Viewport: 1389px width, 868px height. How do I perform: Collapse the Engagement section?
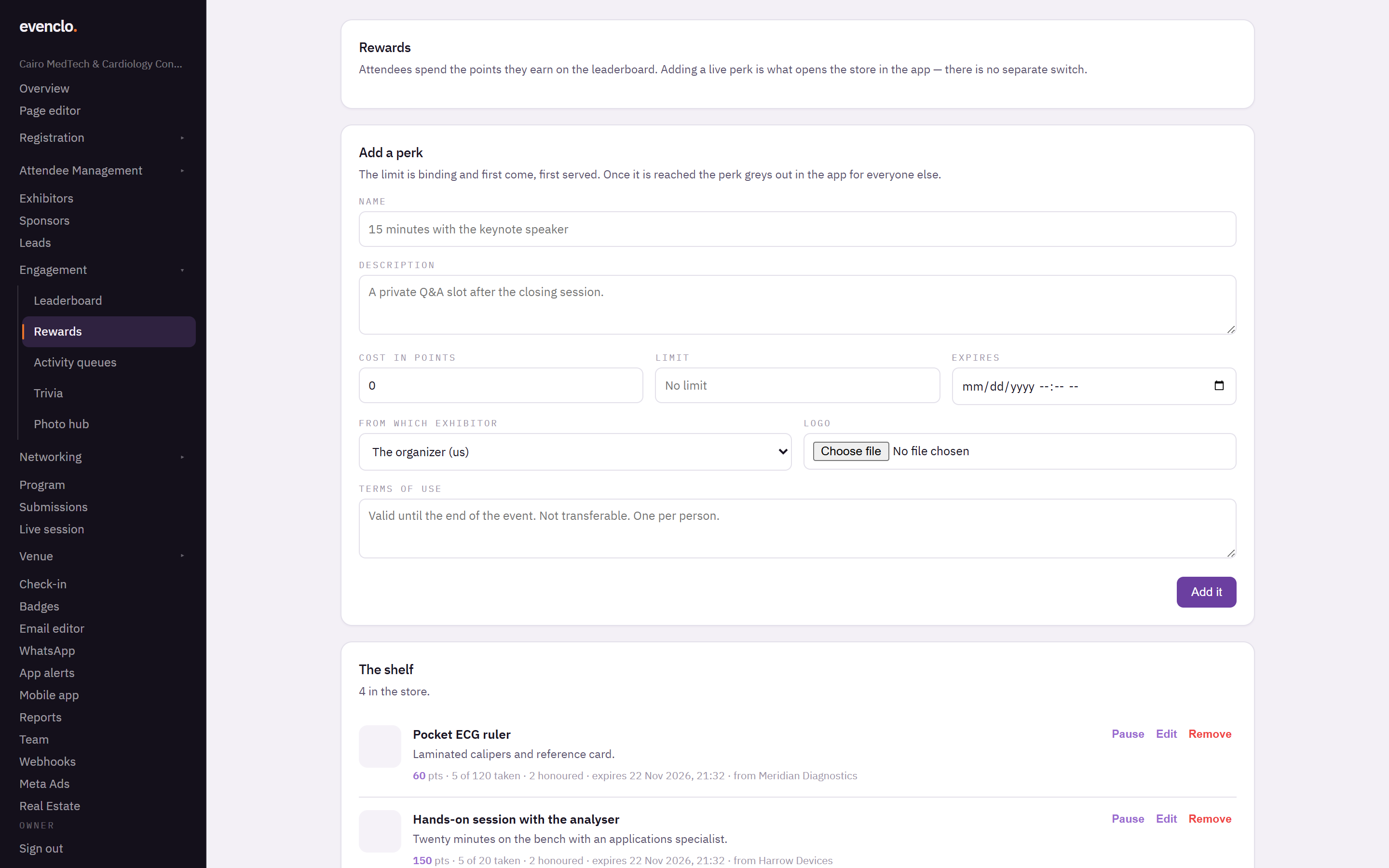tap(103, 270)
